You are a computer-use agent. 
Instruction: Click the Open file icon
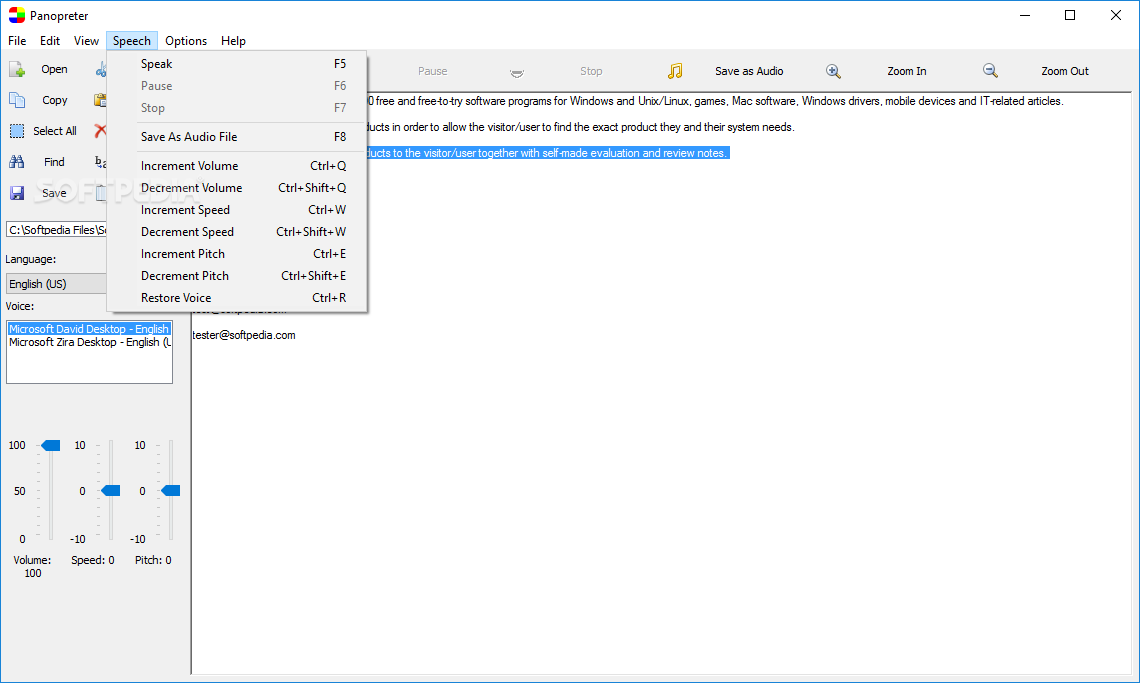point(17,69)
